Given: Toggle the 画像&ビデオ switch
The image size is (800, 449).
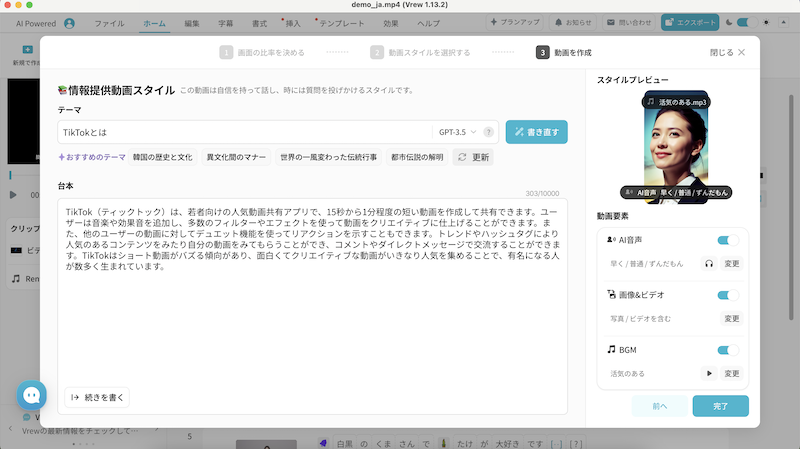Looking at the screenshot, I should [728, 295].
